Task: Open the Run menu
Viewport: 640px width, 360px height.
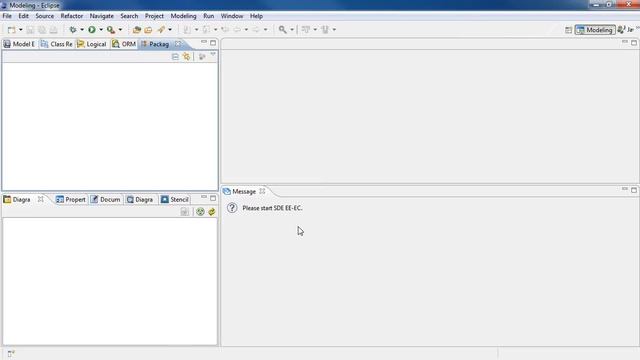Action: coord(209,16)
